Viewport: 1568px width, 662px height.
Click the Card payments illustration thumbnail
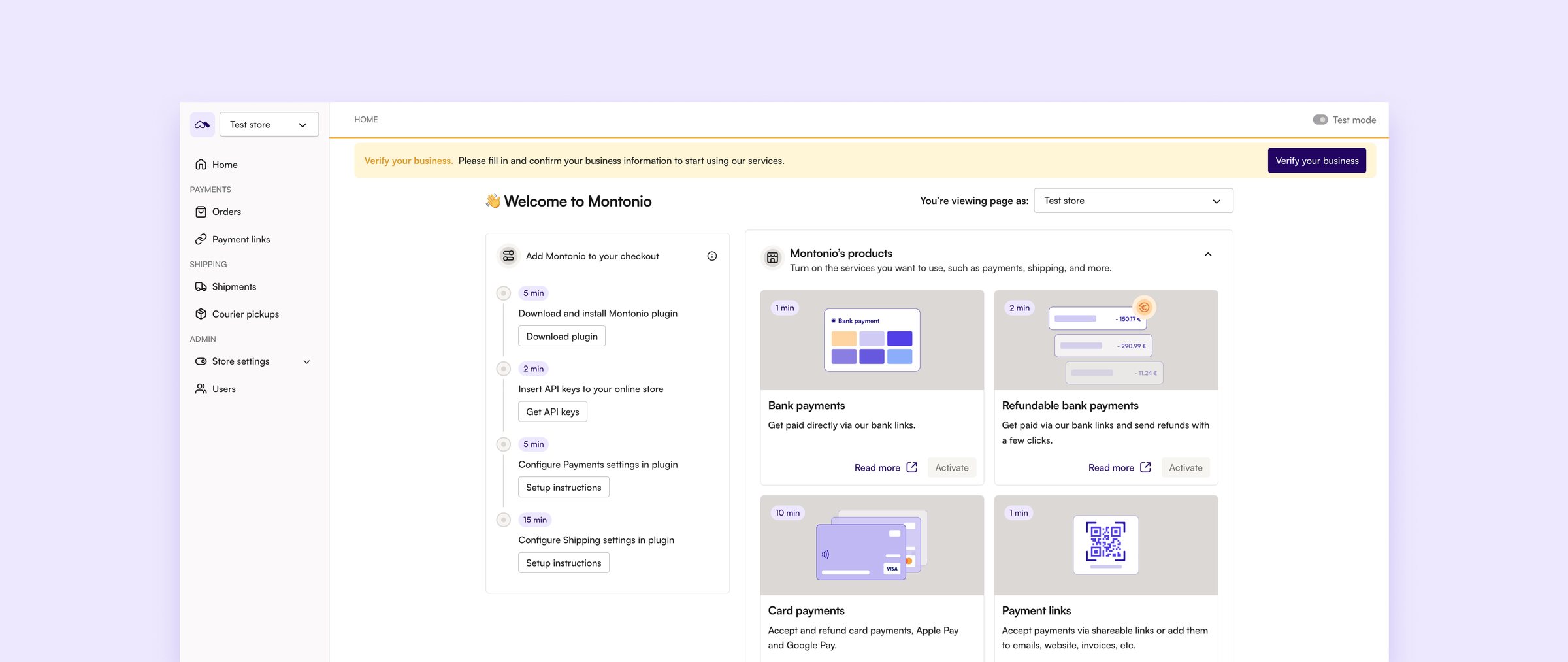pos(872,545)
